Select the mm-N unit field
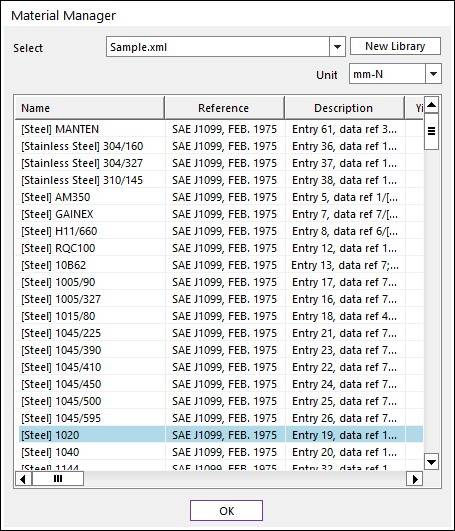The width and height of the screenshot is (455, 531). (x=387, y=73)
